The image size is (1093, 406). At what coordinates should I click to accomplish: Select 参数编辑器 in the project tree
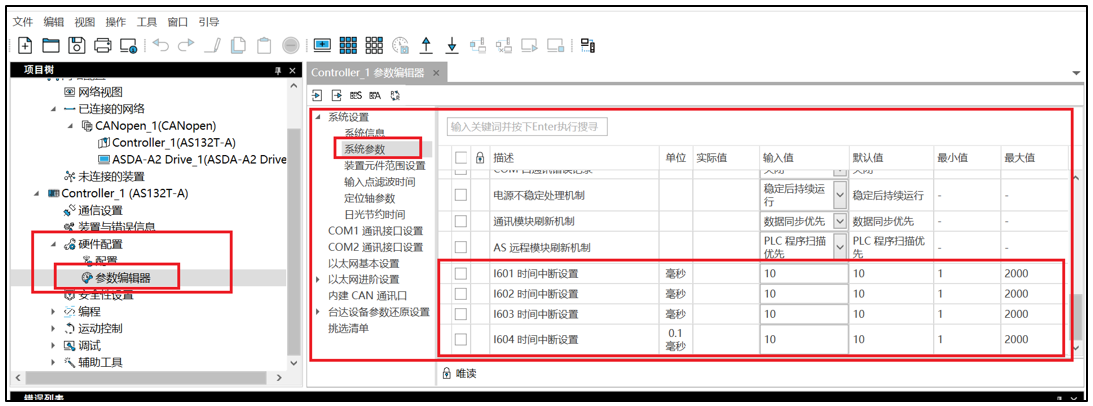coord(123,277)
